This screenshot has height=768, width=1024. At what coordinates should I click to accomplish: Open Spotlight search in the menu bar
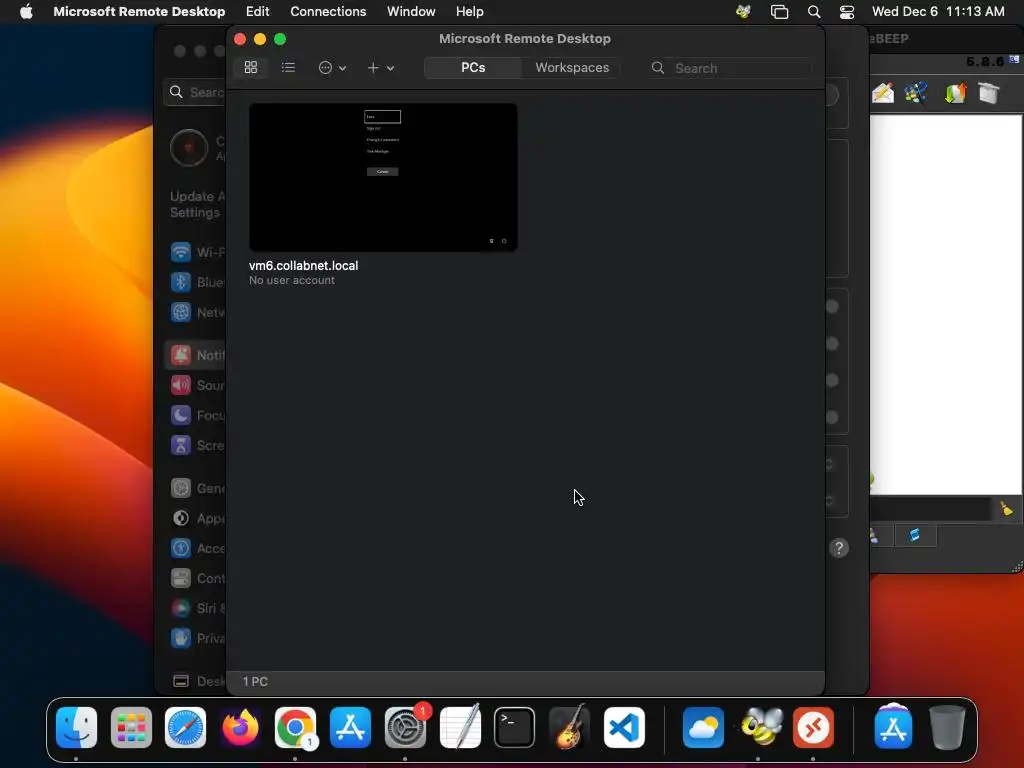click(x=814, y=11)
